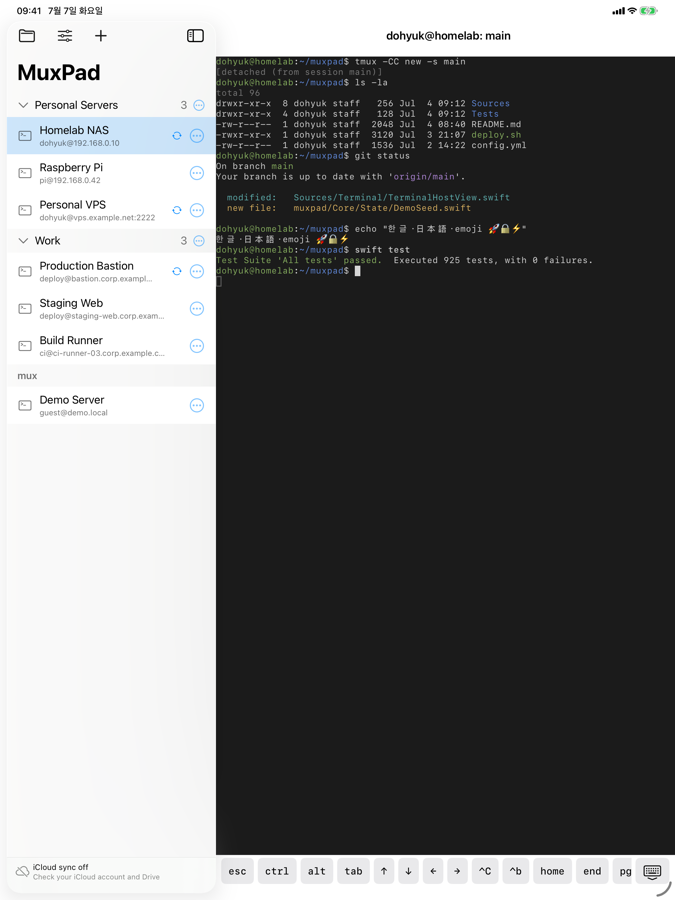Collapse the Work group
Screen dimensions: 675x900
click(x=24, y=240)
